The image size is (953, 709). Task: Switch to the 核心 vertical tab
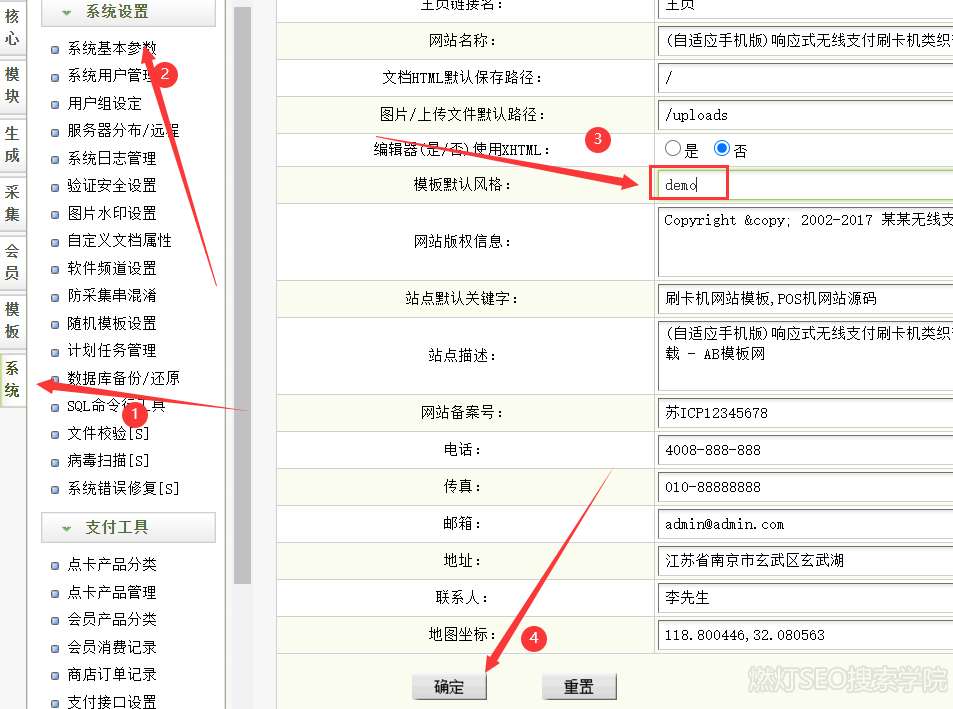pyautogui.click(x=12, y=27)
